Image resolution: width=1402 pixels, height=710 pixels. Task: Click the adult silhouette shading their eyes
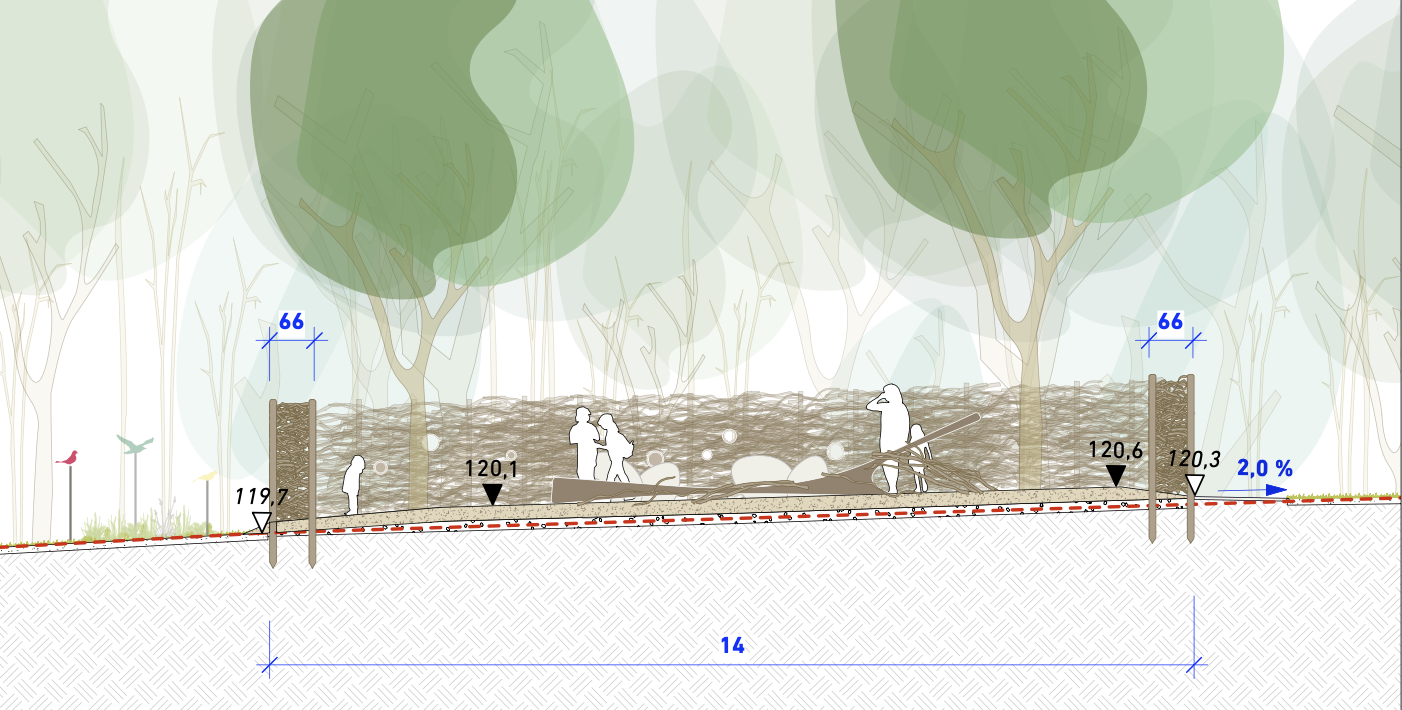[888, 437]
